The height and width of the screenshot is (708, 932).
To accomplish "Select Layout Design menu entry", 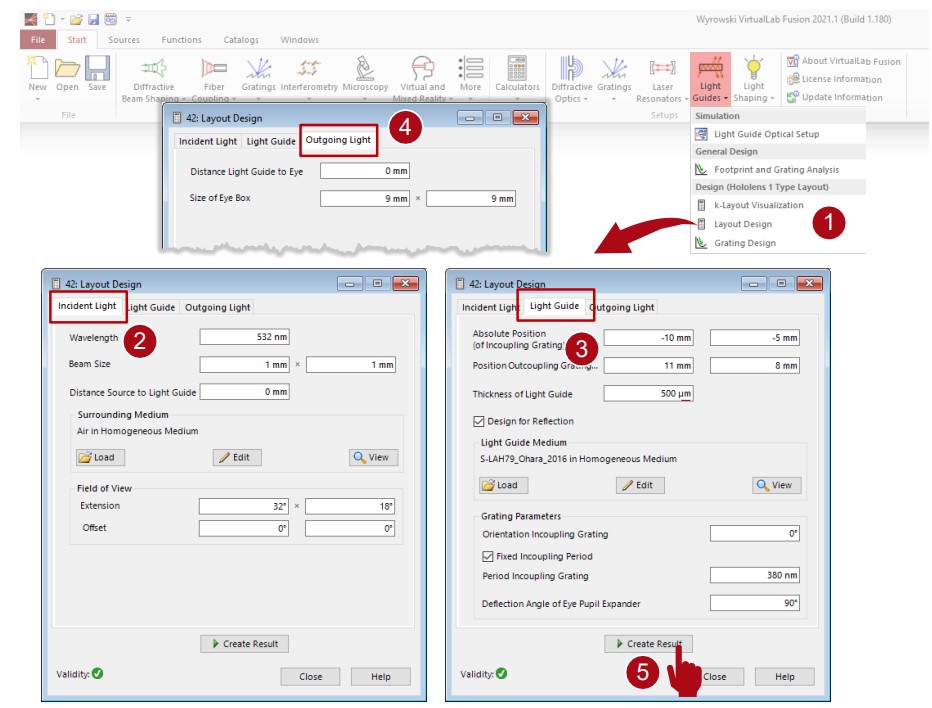I will [x=778, y=224].
